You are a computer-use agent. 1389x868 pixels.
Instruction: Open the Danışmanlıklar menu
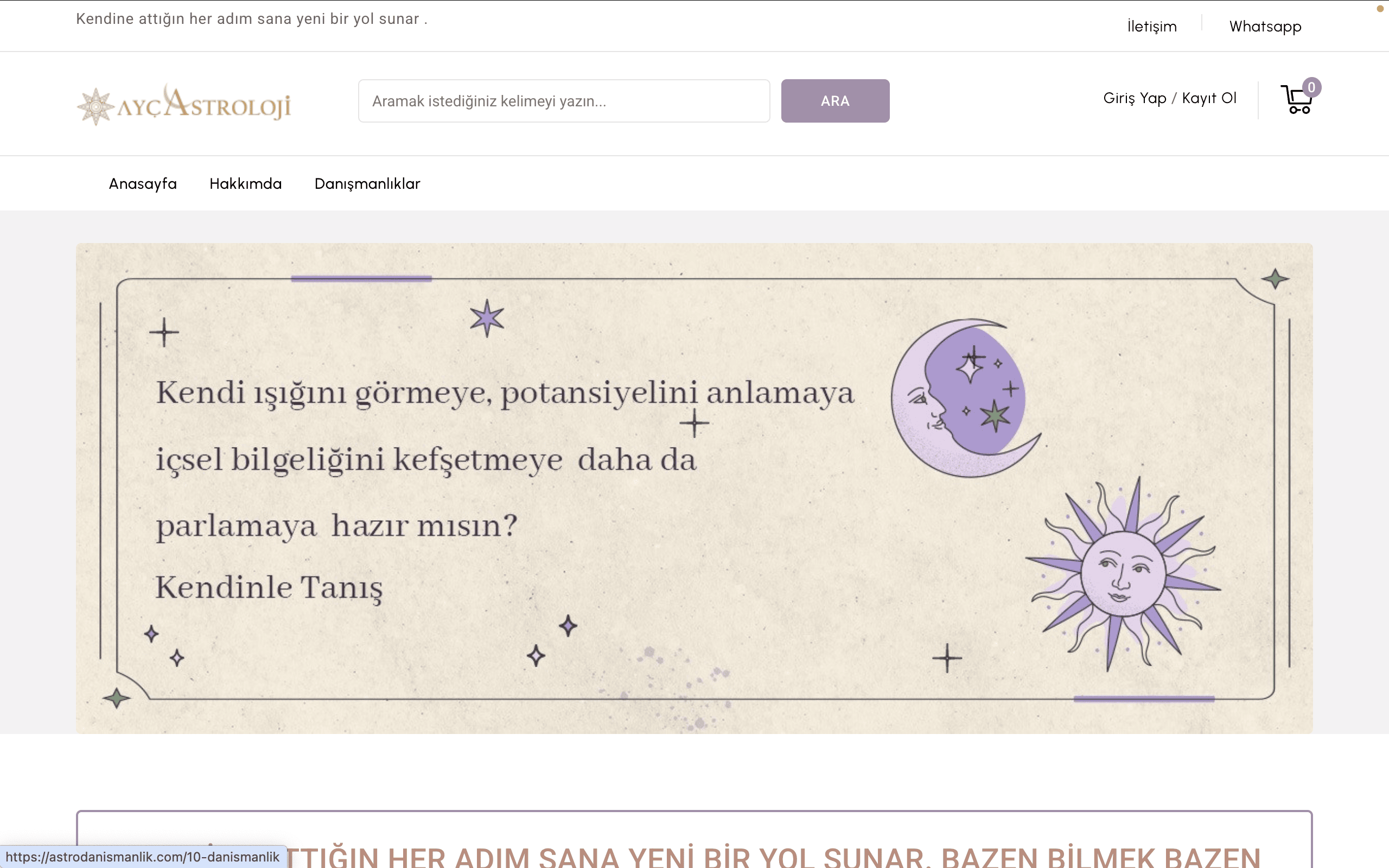coord(367,184)
